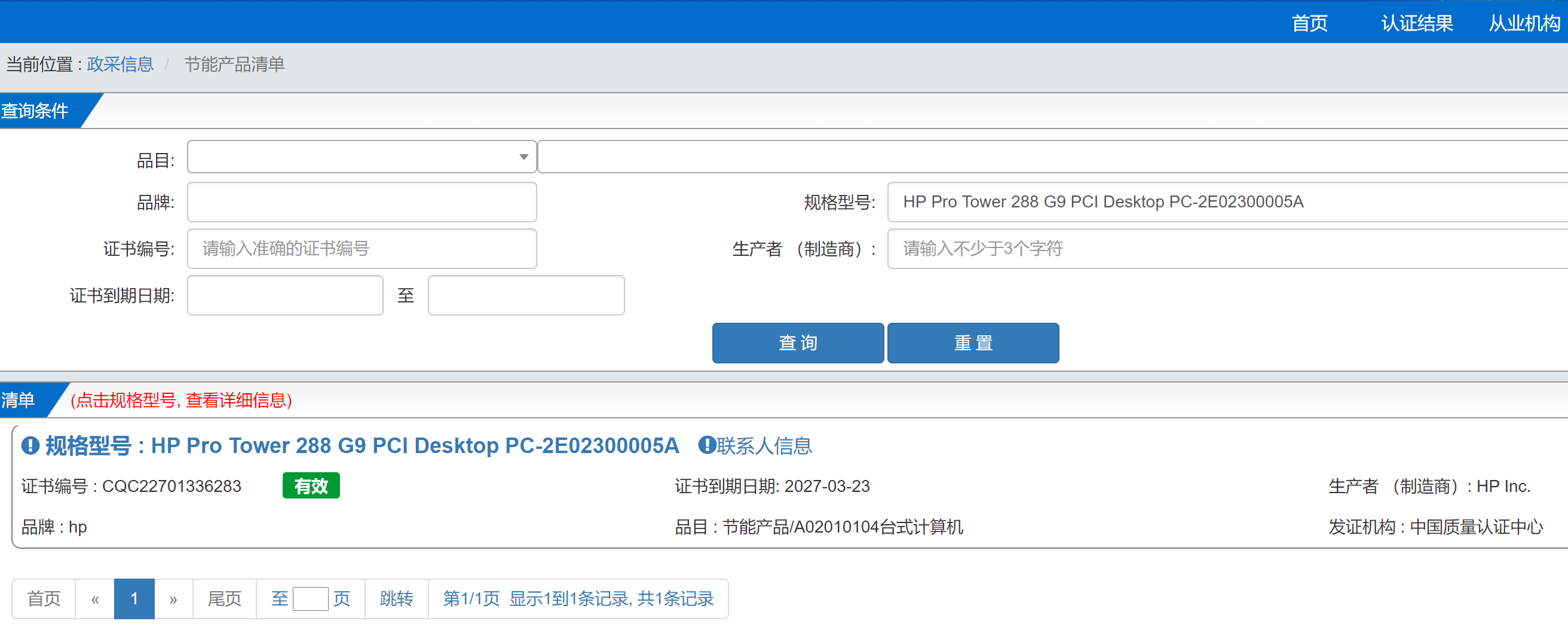
Task: Click the 品牌 : hp text
Action: click(54, 527)
